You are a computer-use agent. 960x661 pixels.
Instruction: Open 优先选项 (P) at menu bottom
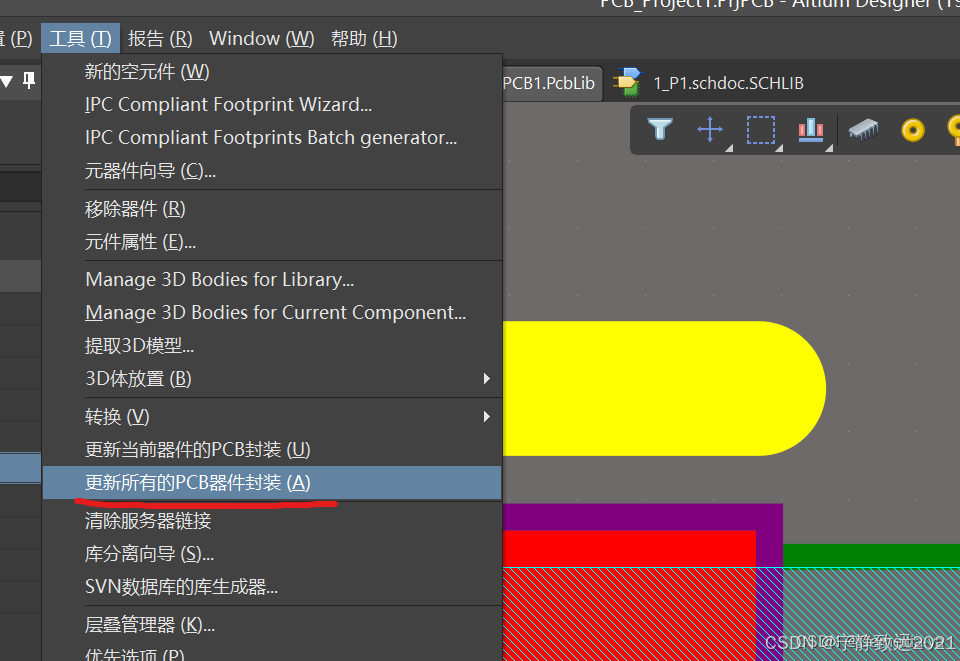[272, 652]
